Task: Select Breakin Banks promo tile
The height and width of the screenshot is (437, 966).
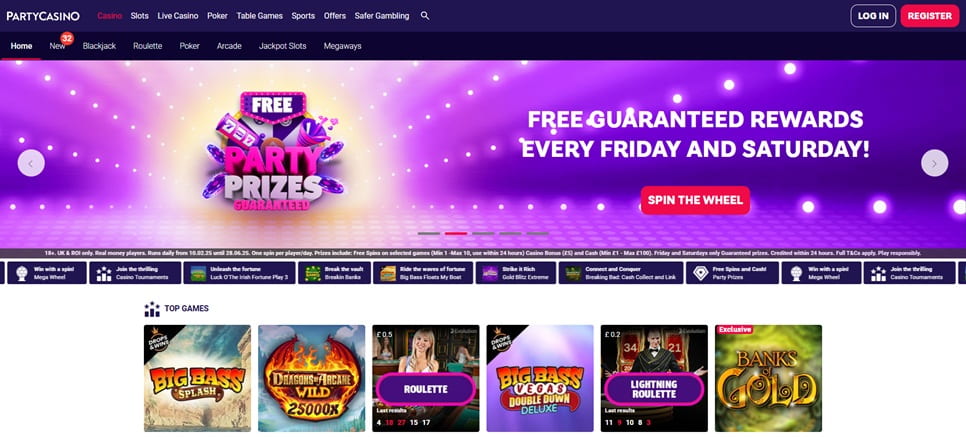Action: click(336, 273)
